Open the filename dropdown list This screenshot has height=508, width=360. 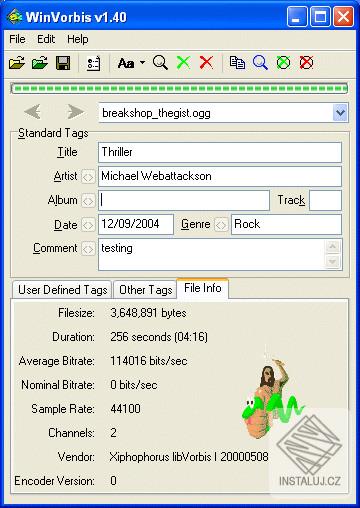coord(340,113)
